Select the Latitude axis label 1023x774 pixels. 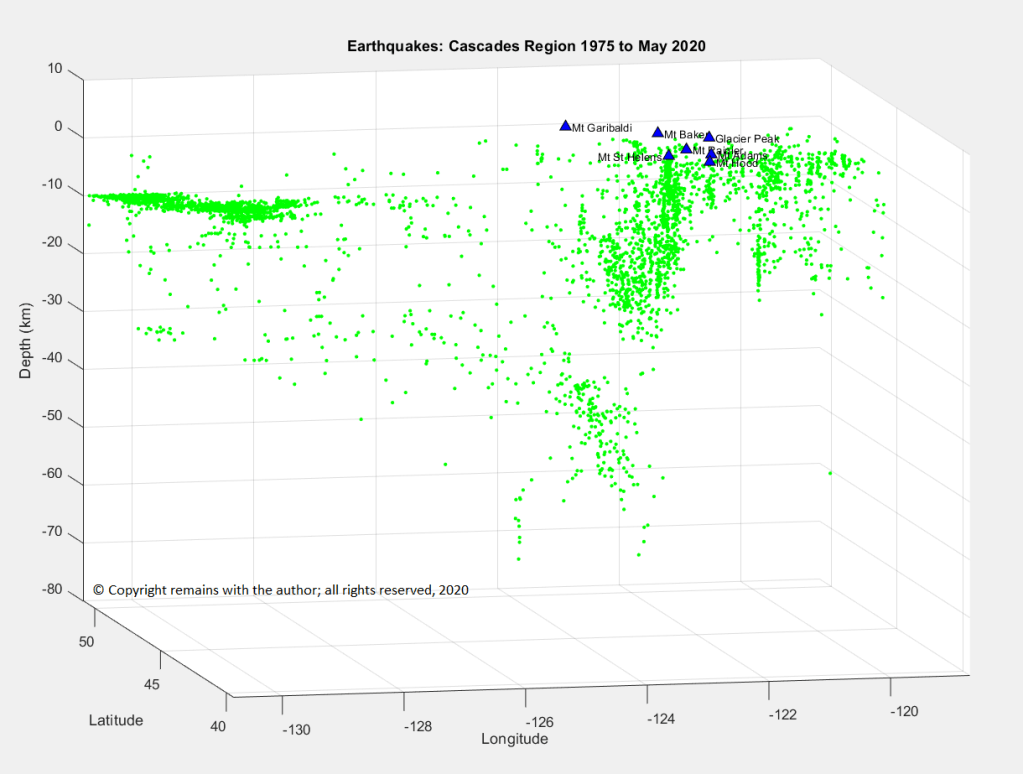116,720
